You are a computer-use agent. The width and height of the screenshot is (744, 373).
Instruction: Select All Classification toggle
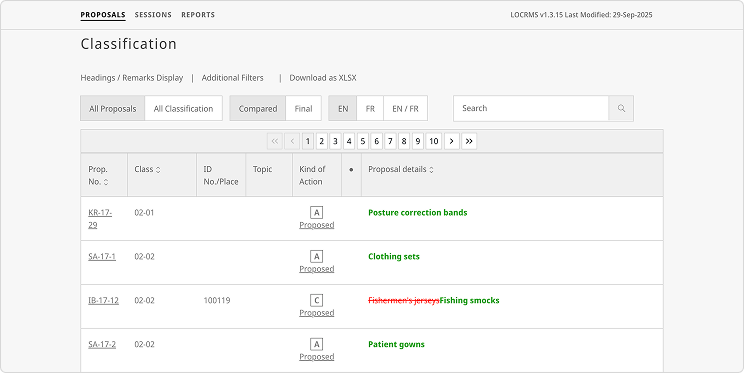click(x=183, y=108)
